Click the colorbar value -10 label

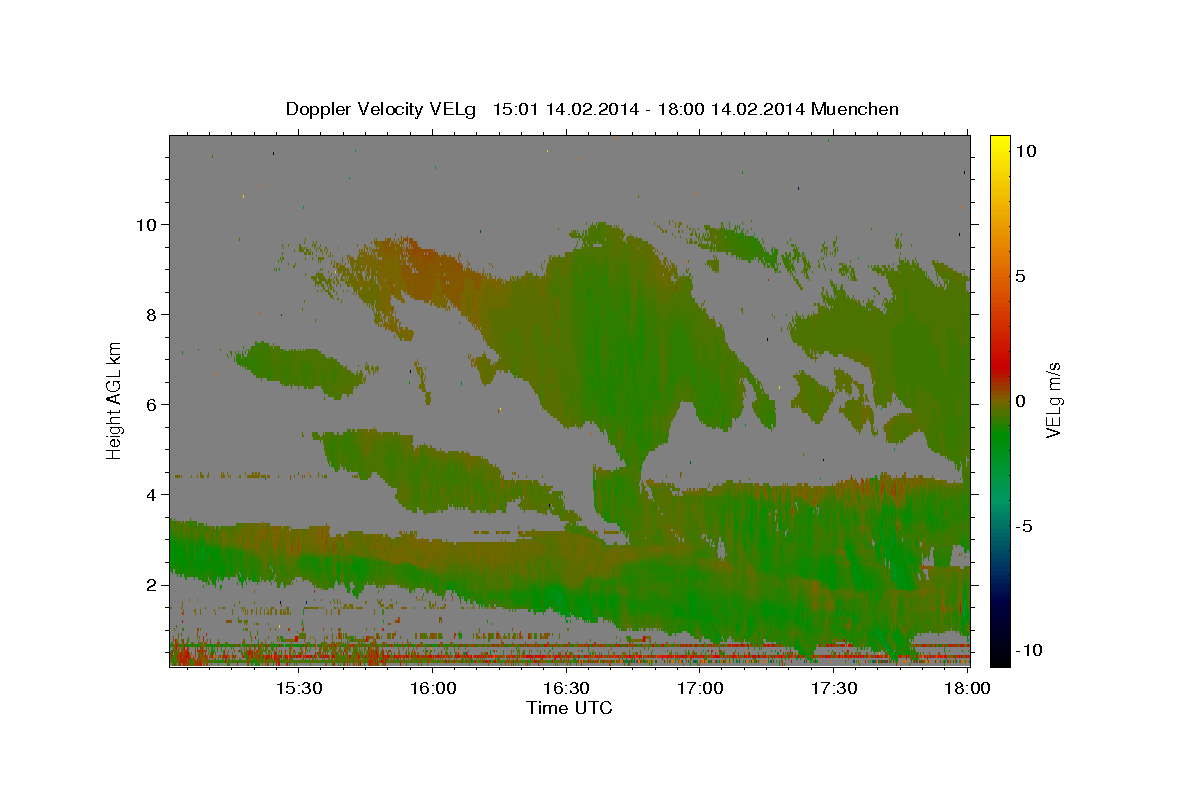pos(1027,650)
